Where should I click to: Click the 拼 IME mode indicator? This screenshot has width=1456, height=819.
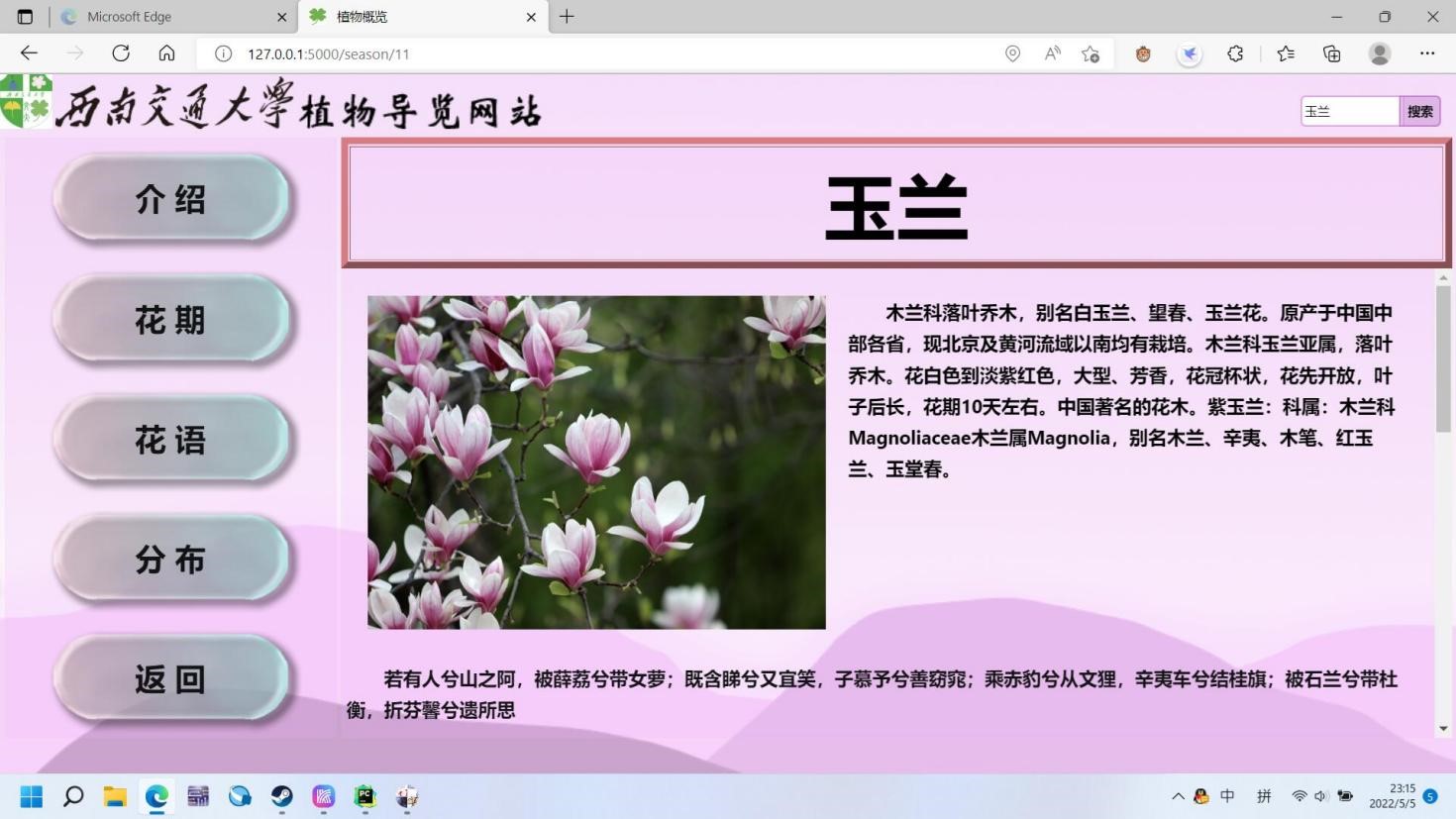click(1264, 796)
